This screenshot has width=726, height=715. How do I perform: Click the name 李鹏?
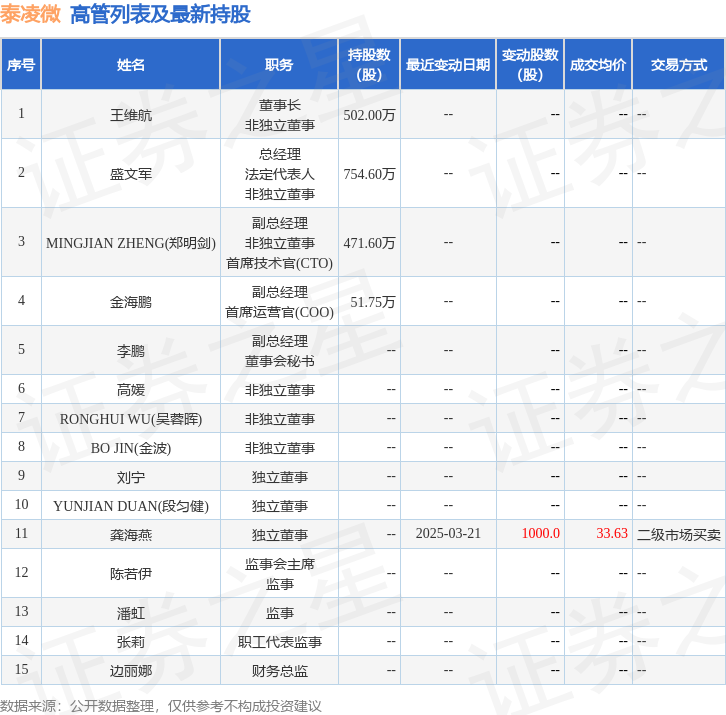[x=131, y=351]
